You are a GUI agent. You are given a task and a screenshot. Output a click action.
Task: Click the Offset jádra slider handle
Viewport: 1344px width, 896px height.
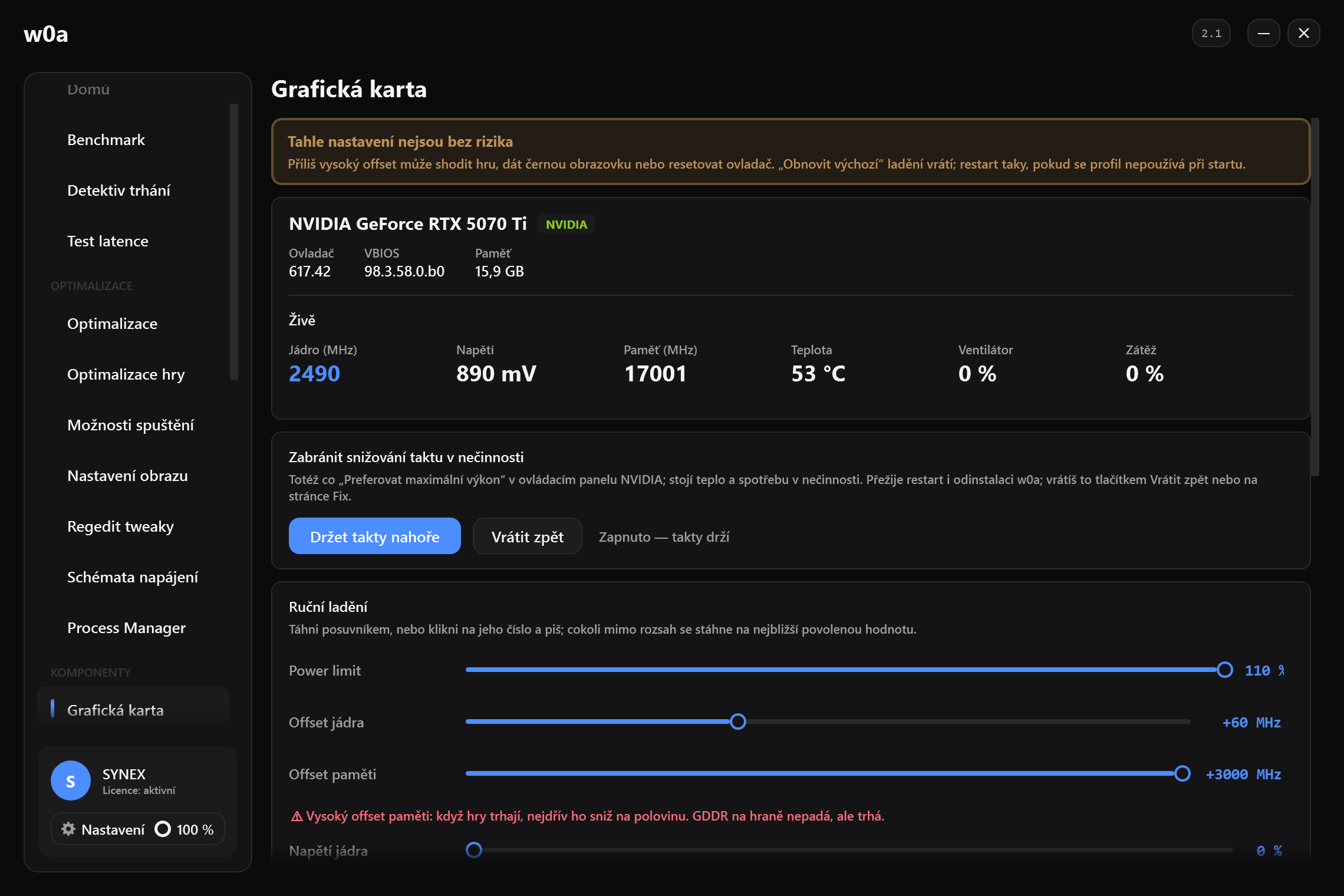[x=738, y=722]
